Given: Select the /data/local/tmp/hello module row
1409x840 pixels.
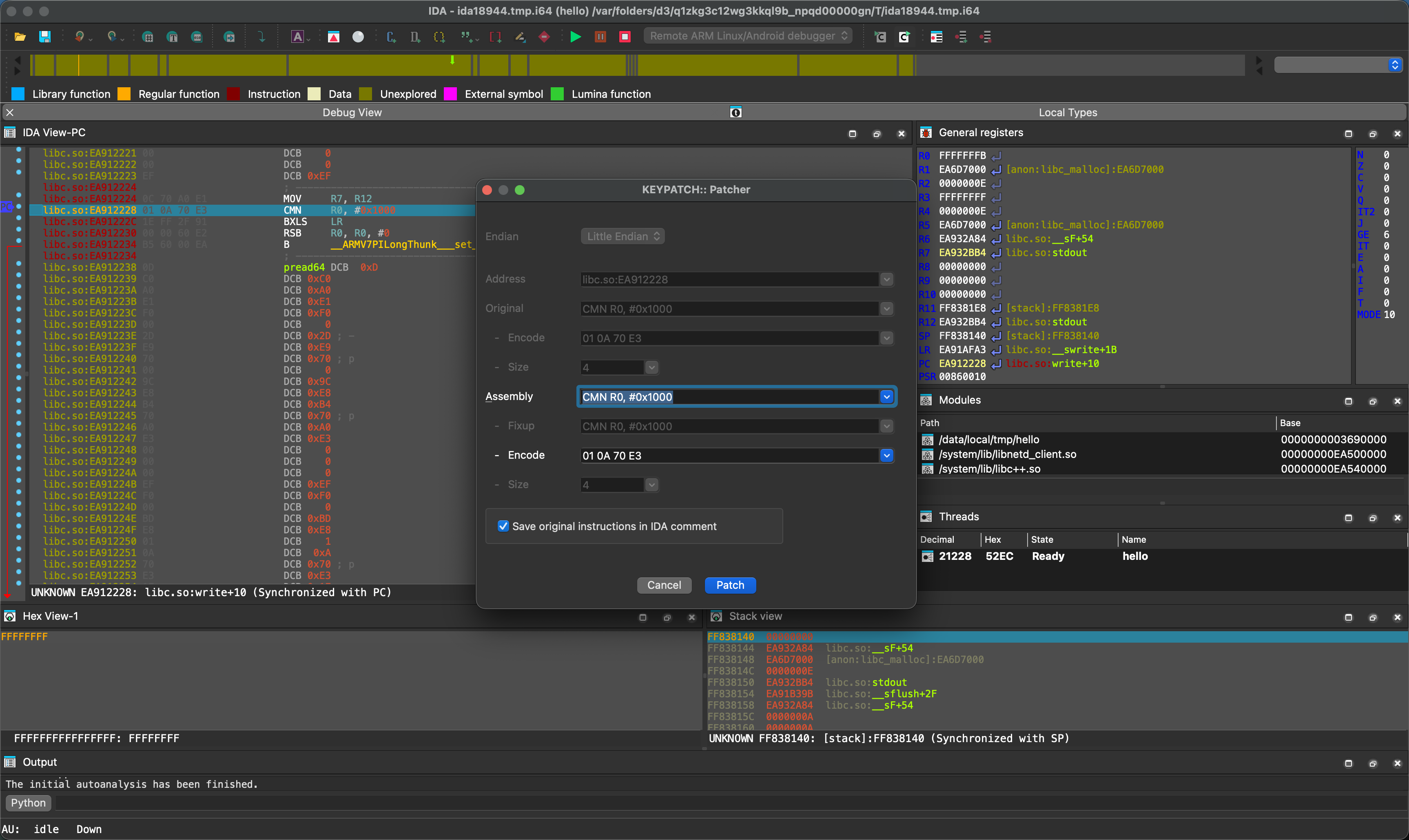Looking at the screenshot, I should click(988, 439).
